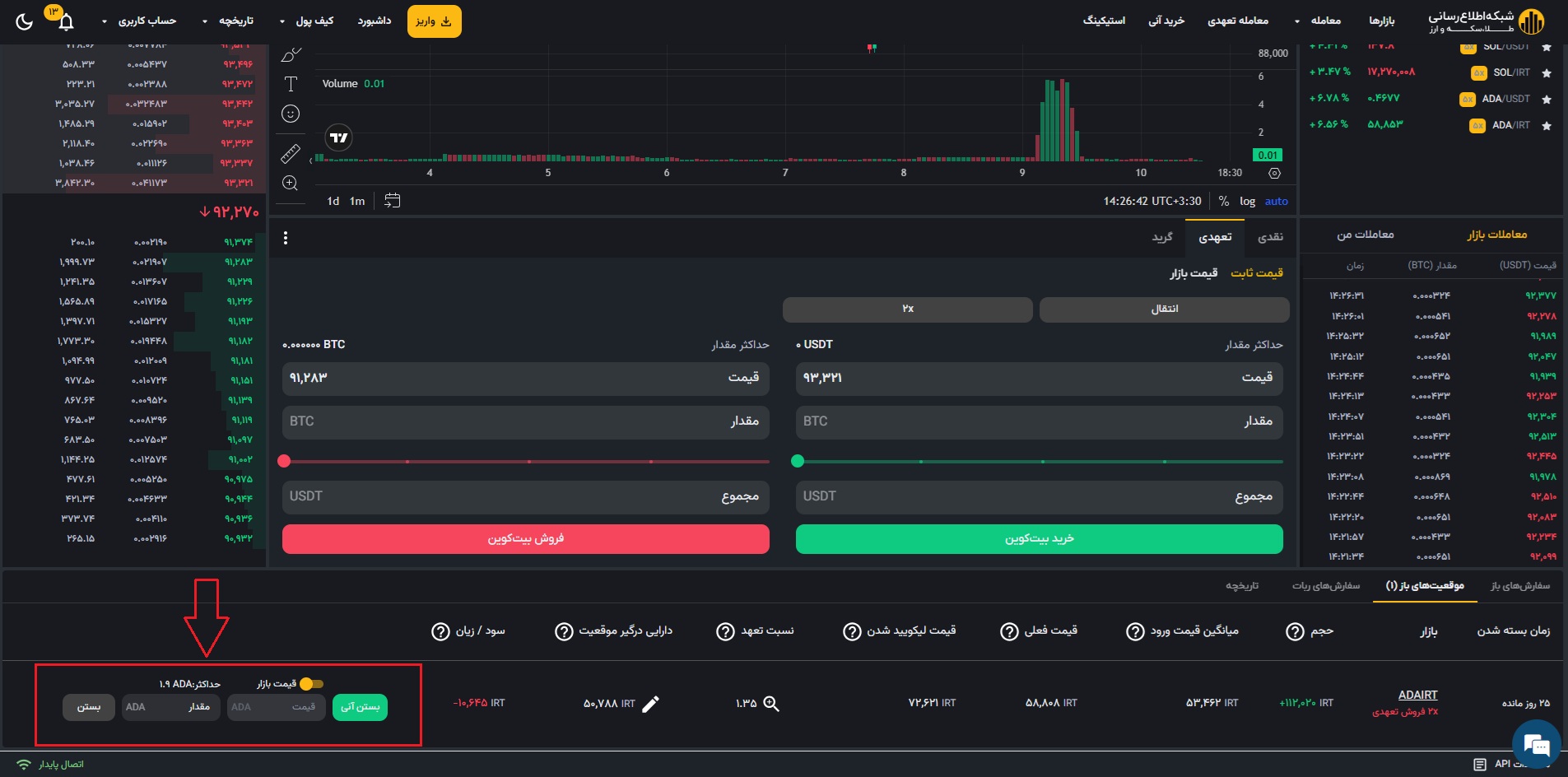Choose the ruler measure tool on chart
This screenshot has height=777, width=1568.
pyautogui.click(x=291, y=153)
